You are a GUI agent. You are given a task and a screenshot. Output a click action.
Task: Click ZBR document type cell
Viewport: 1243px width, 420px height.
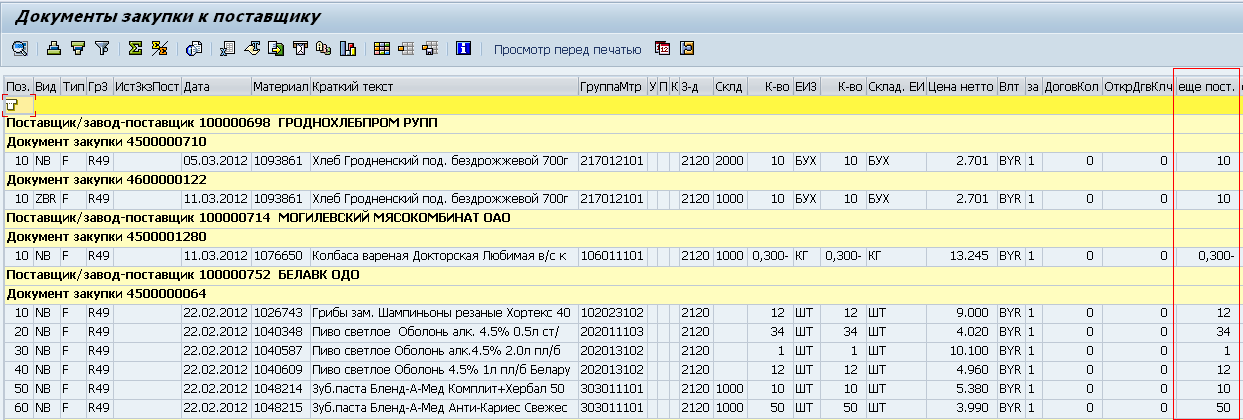pos(46,199)
